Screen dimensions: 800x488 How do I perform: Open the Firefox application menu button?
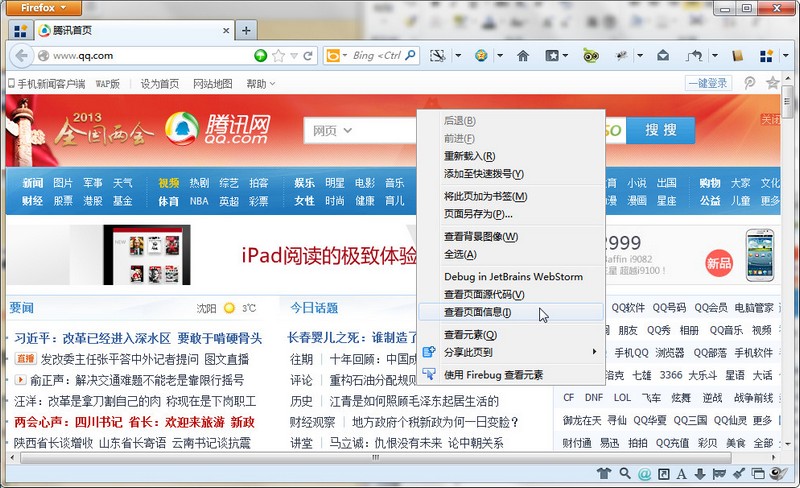pyautogui.click(x=43, y=8)
